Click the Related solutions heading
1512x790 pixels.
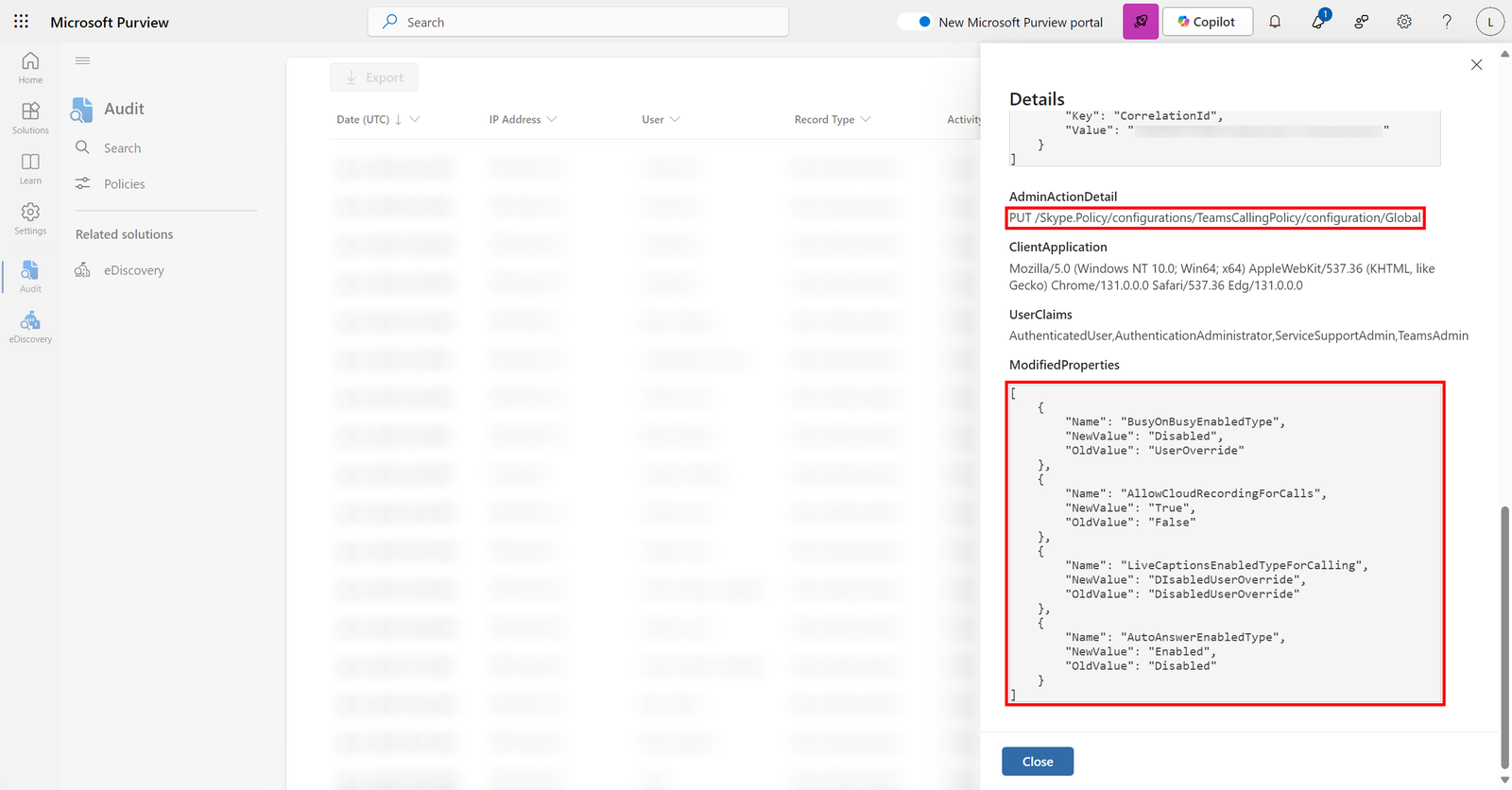(125, 234)
